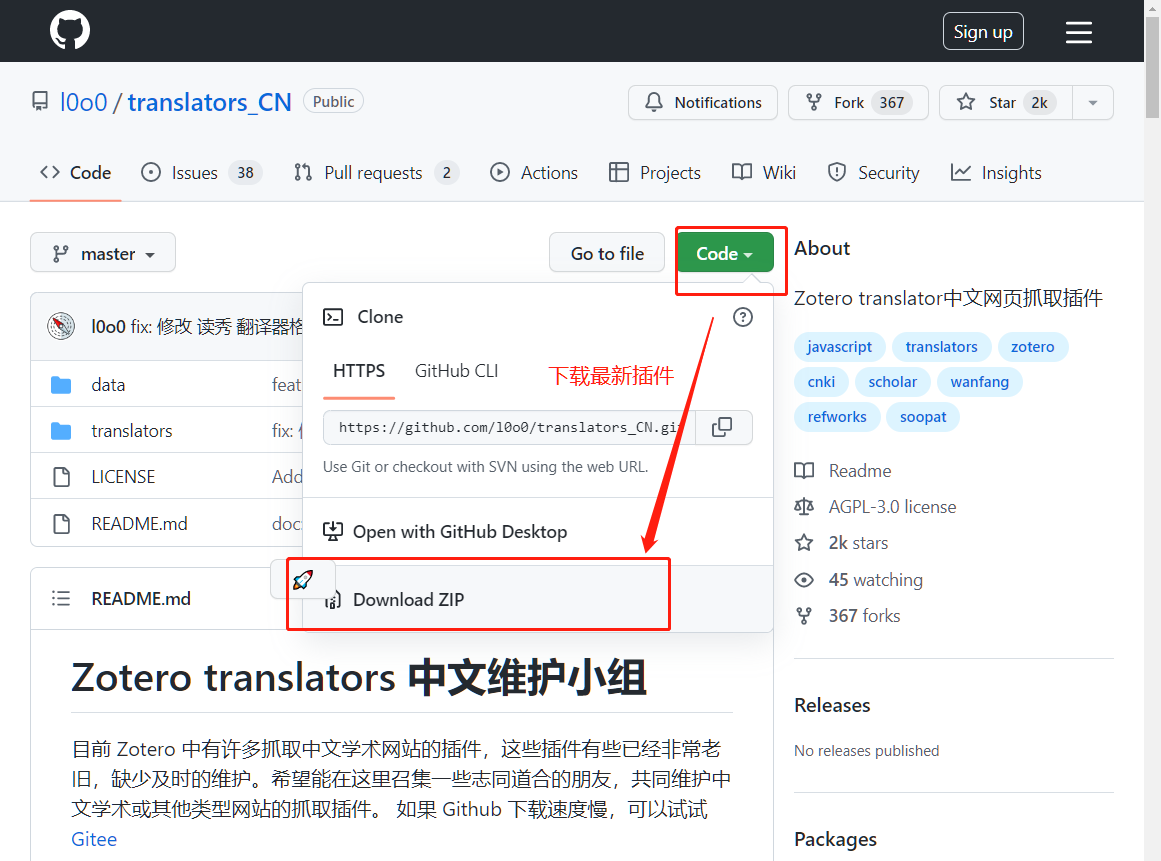Screen dimensions: 1161x861
Task: Click the Notifications bell icon
Action: pos(654,102)
